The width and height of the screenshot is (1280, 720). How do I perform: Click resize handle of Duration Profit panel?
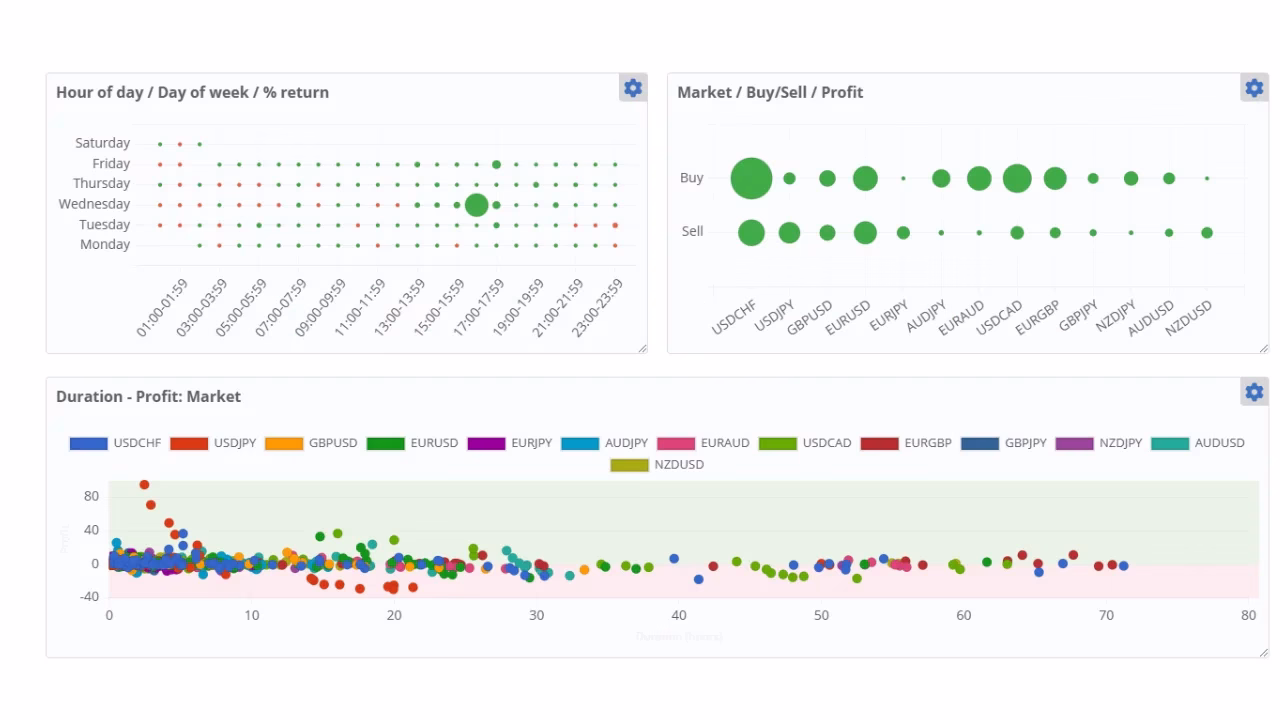coord(1263,652)
